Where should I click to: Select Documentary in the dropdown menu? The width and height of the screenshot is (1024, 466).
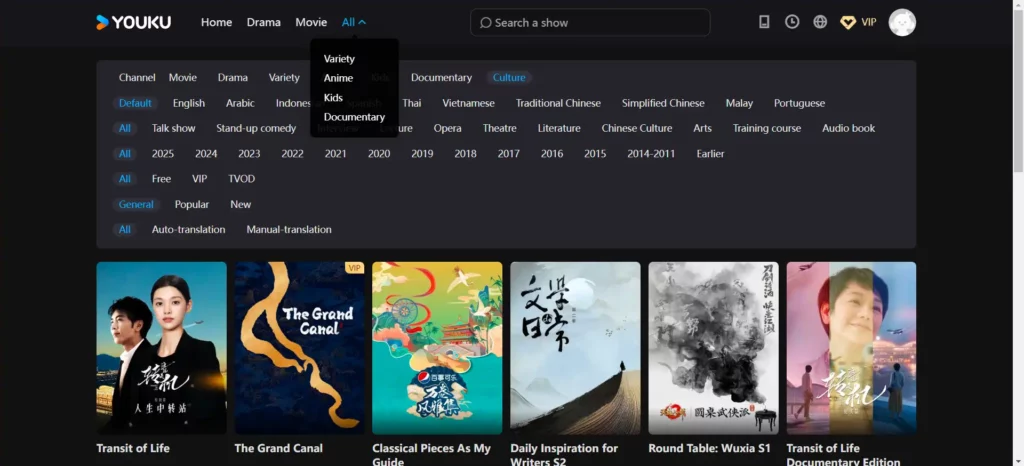pyautogui.click(x=354, y=117)
